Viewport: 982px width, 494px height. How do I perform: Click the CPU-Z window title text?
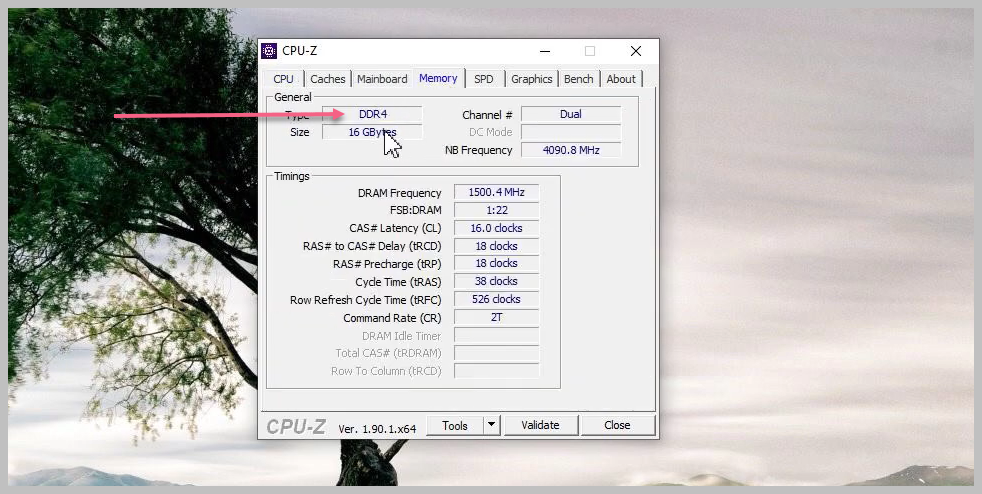(x=299, y=51)
